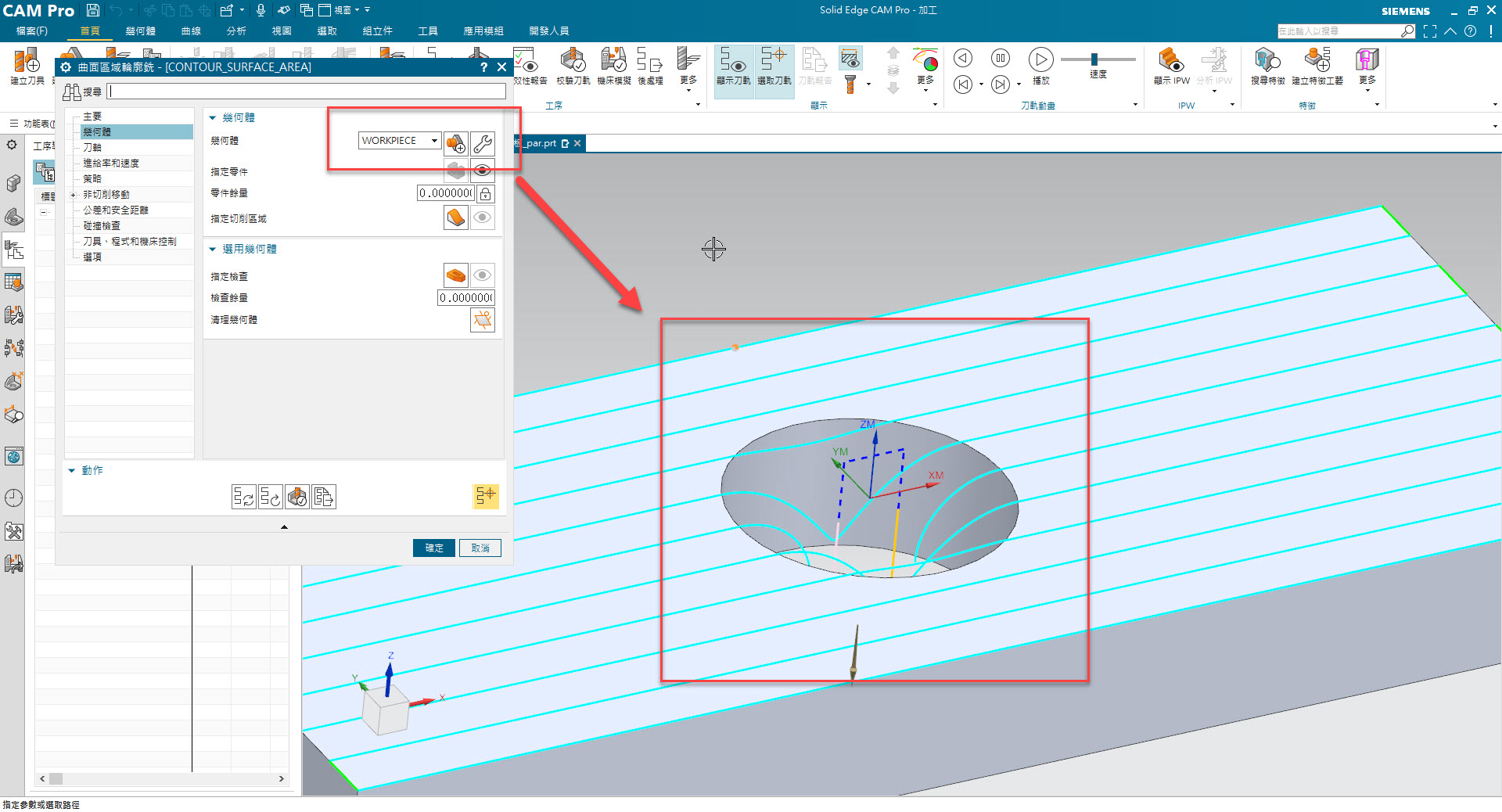Click the step-forward playback button
Image resolution: width=1502 pixels, height=812 pixels.
click(1001, 84)
